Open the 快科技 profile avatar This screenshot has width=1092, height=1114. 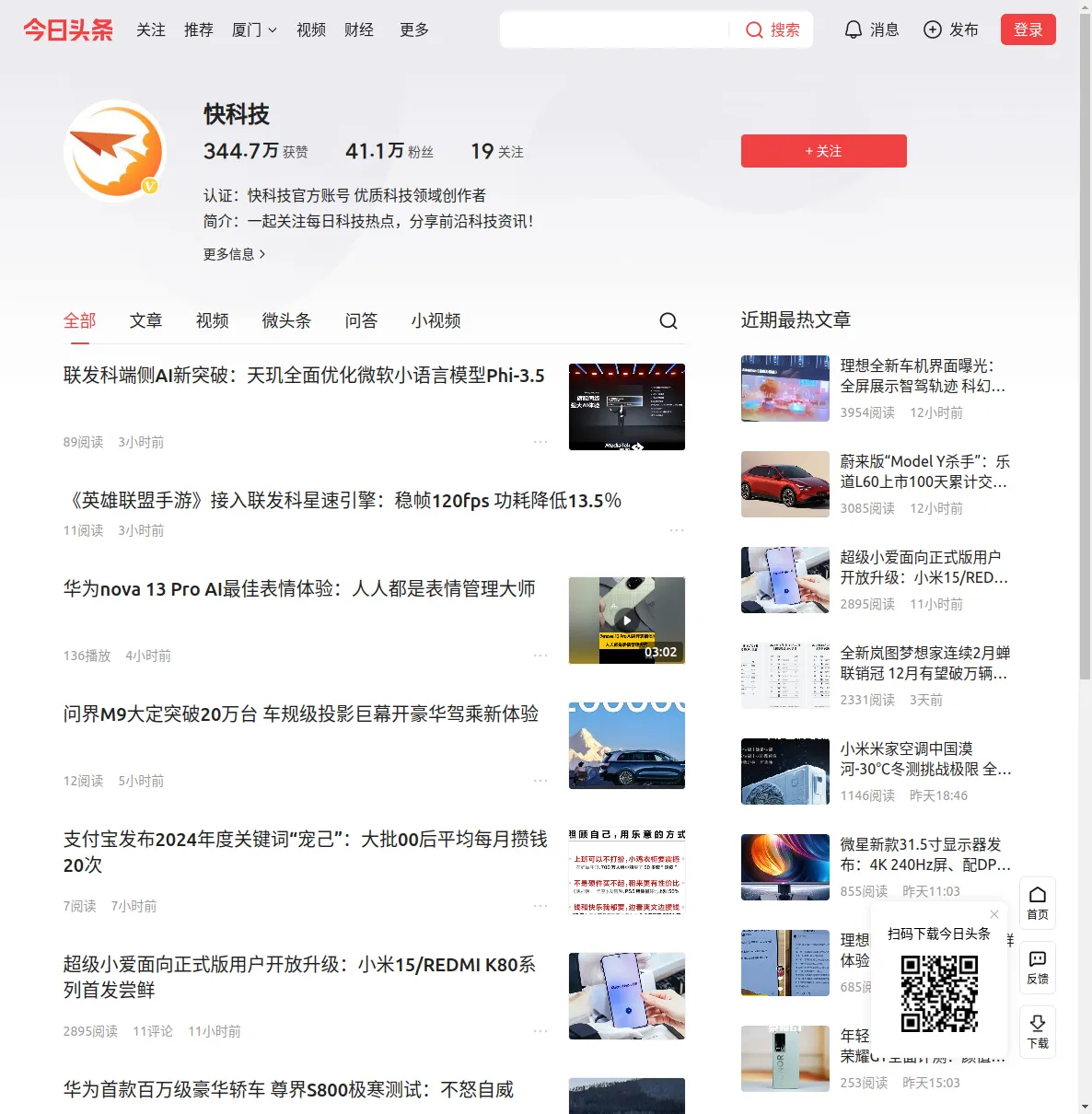pos(115,151)
